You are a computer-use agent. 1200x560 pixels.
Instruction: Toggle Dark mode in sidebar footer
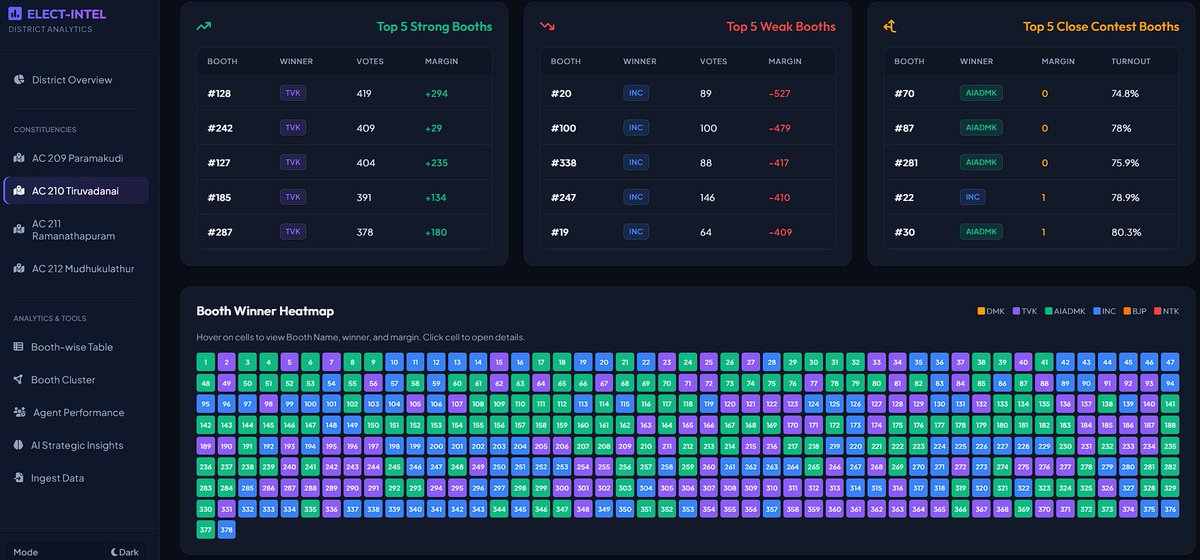pyautogui.click(x=125, y=552)
